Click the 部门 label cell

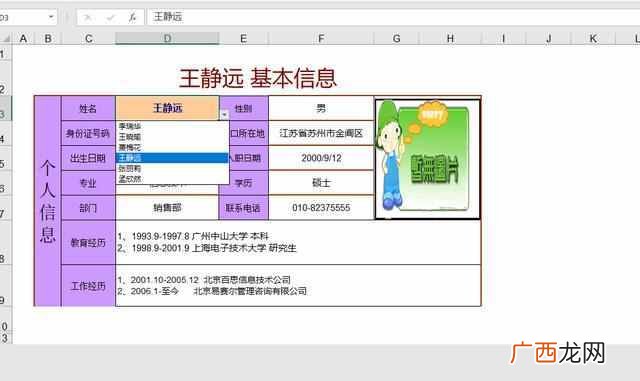point(88,208)
